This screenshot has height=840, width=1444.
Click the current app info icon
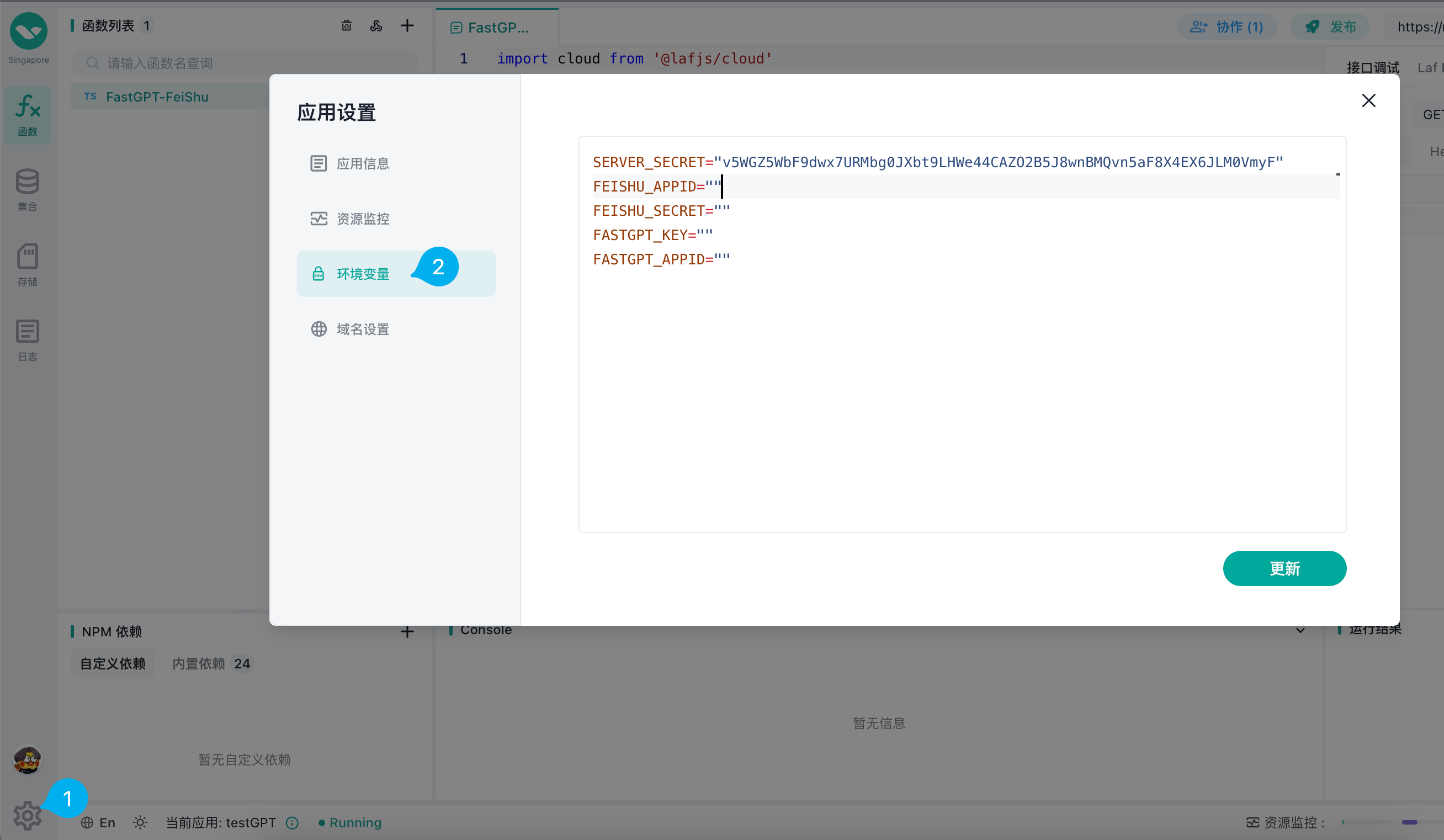pyautogui.click(x=292, y=823)
